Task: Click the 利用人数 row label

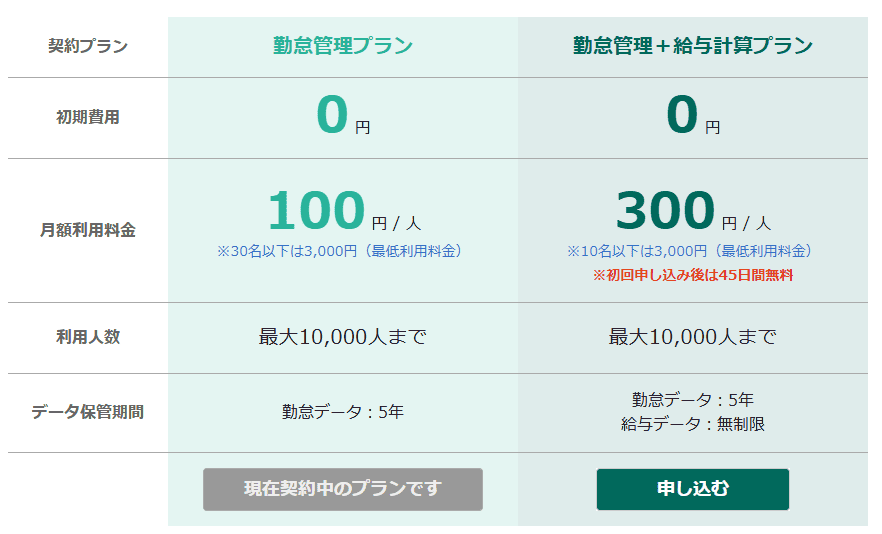Action: click(x=88, y=336)
